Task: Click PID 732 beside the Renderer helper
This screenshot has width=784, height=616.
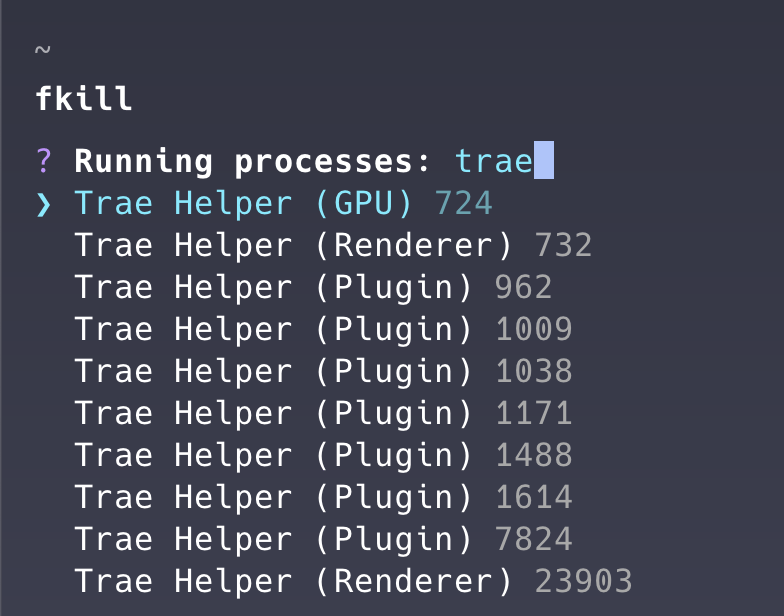Action: 563,246
